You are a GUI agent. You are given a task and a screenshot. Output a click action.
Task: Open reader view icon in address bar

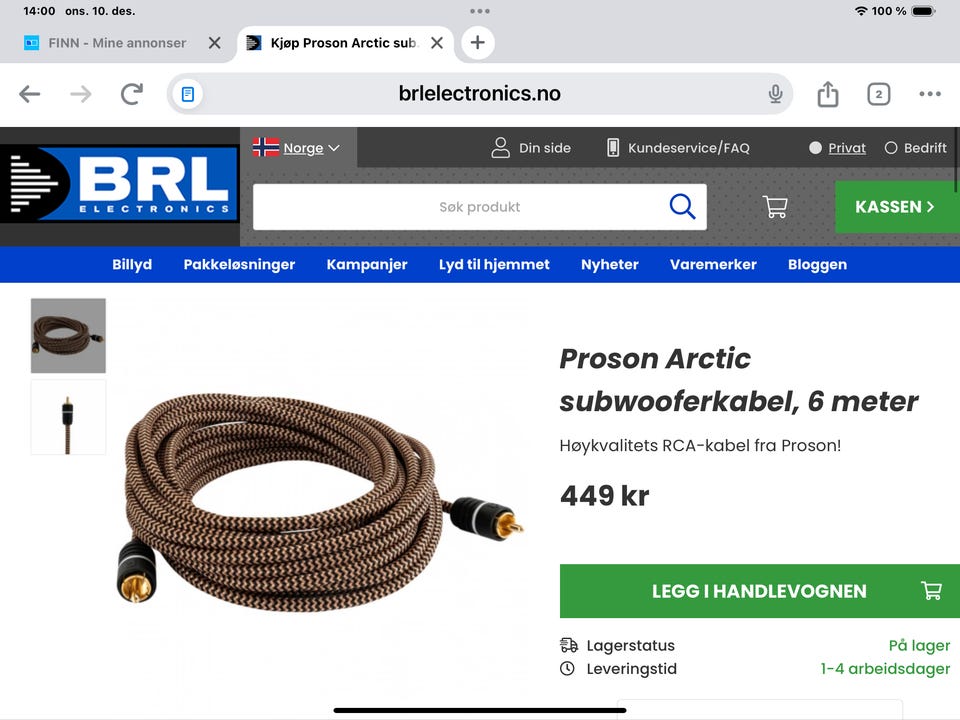[x=188, y=94]
